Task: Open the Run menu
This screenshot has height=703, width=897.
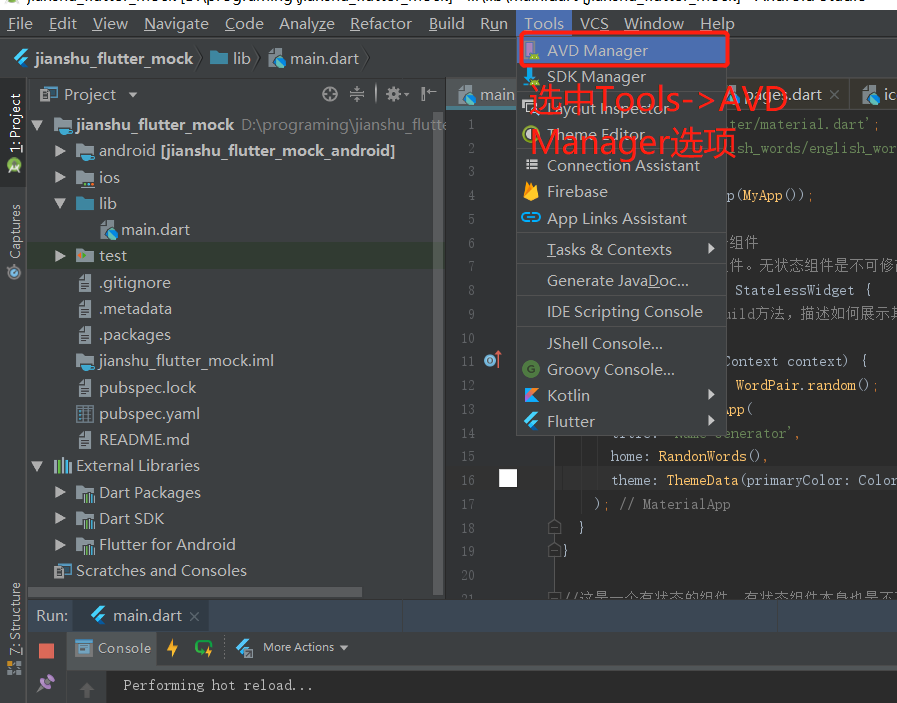Action: 494,24
